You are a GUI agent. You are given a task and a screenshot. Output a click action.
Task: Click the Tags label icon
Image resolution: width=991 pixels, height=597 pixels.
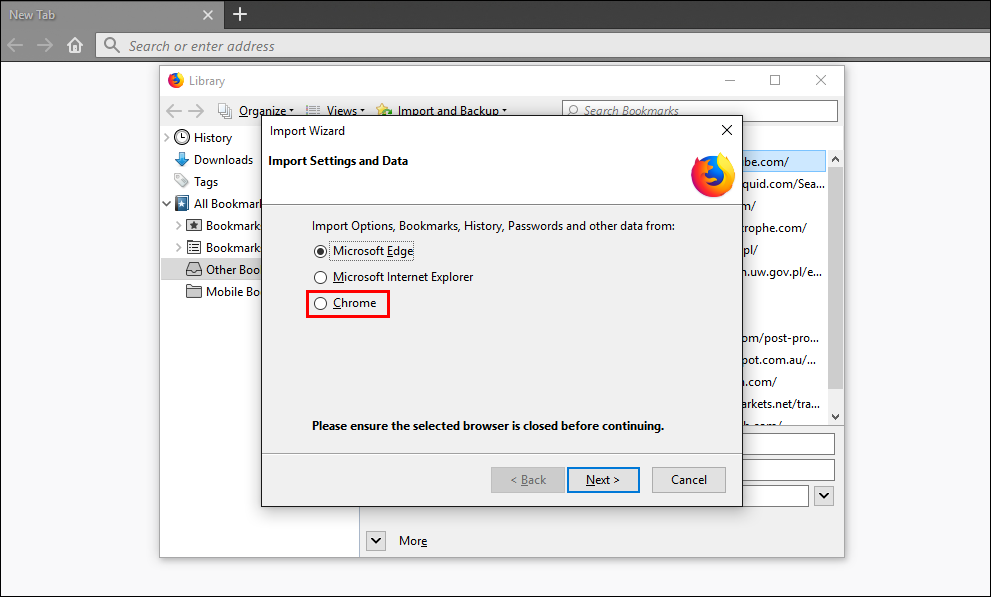tap(181, 181)
